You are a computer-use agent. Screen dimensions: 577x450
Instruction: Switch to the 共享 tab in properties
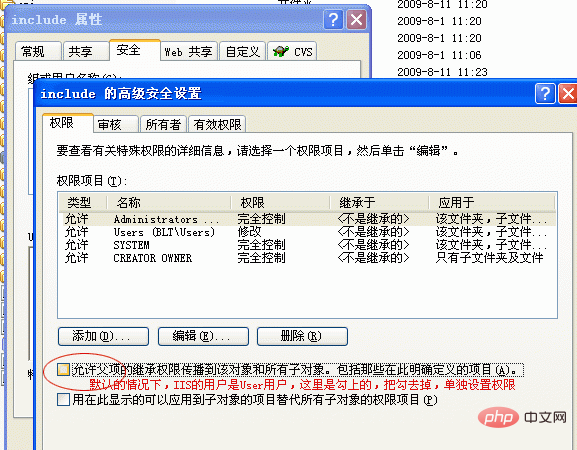(86, 52)
